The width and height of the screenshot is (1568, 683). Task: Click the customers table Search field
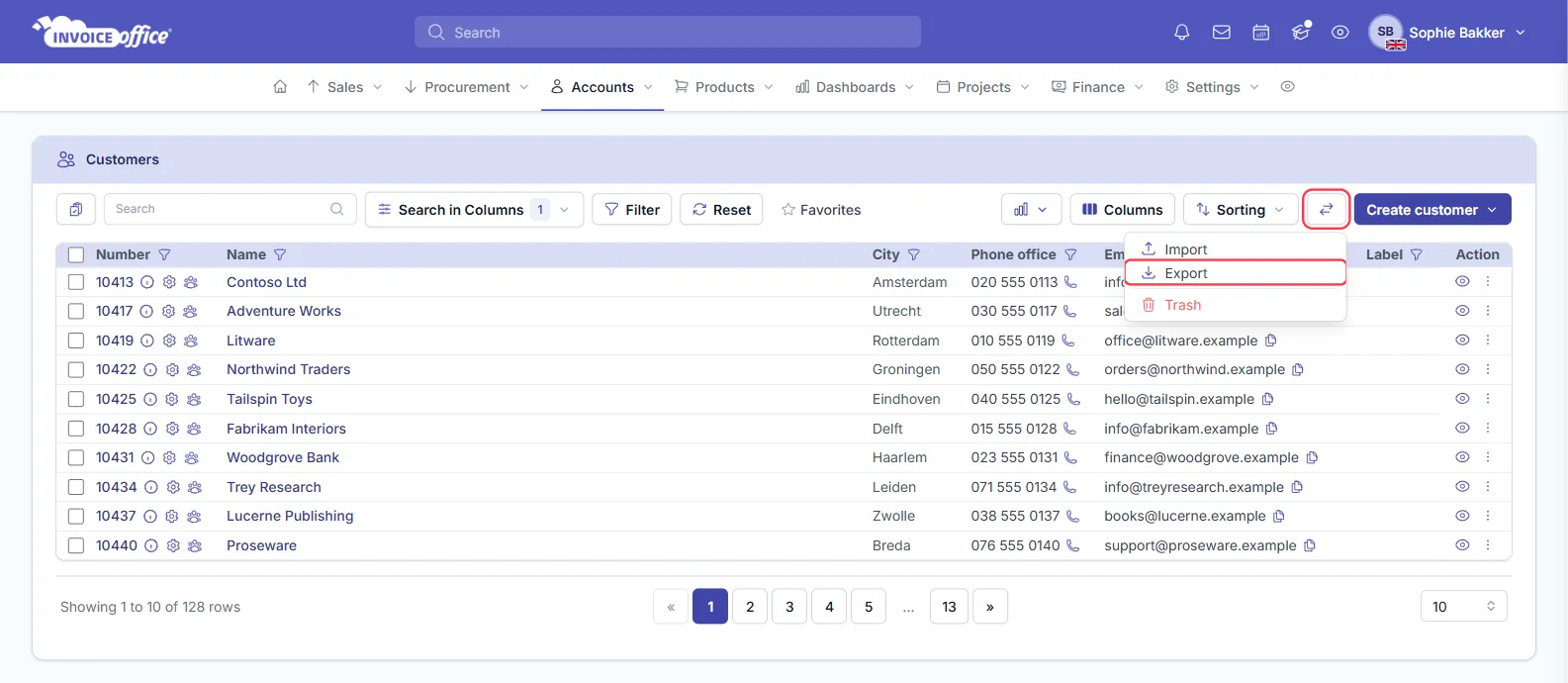point(230,209)
